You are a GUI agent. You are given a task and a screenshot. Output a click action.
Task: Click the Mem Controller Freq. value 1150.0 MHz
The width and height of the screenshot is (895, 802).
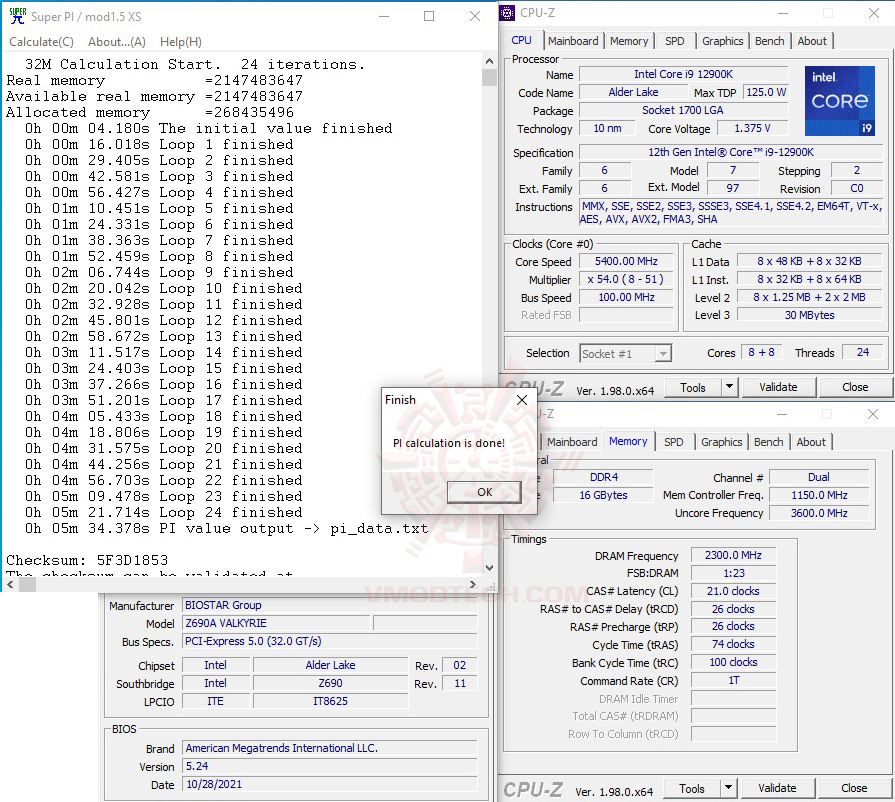pyautogui.click(x=819, y=495)
